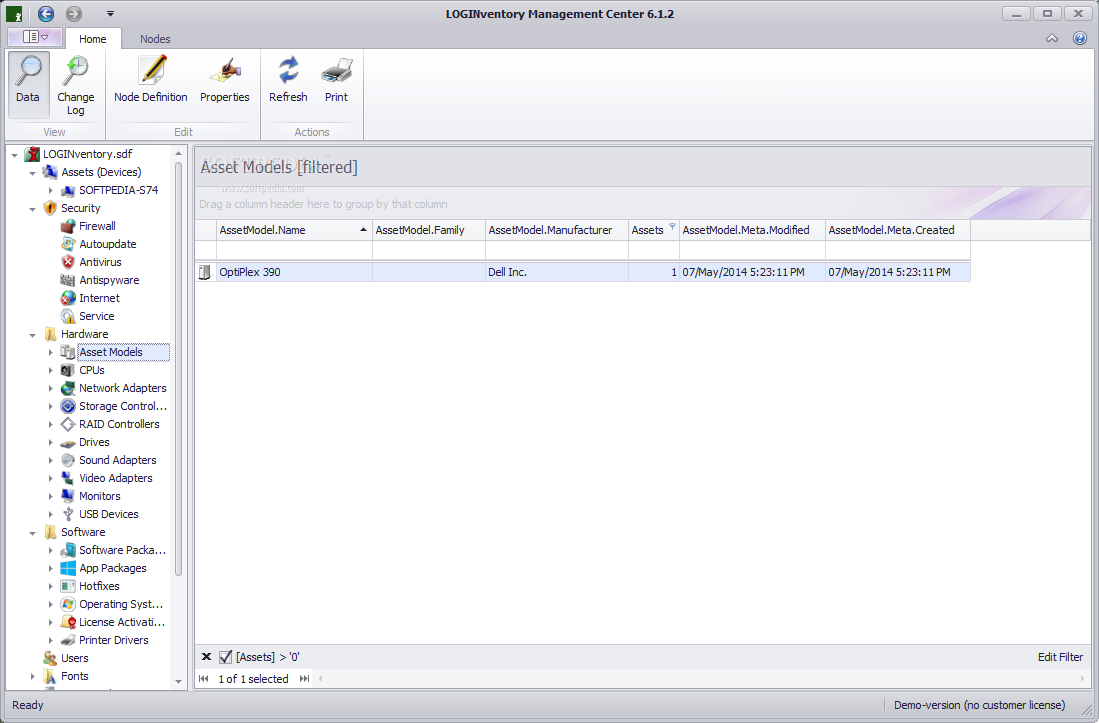Open the Drives node
This screenshot has width=1099, height=723.
[x=94, y=442]
